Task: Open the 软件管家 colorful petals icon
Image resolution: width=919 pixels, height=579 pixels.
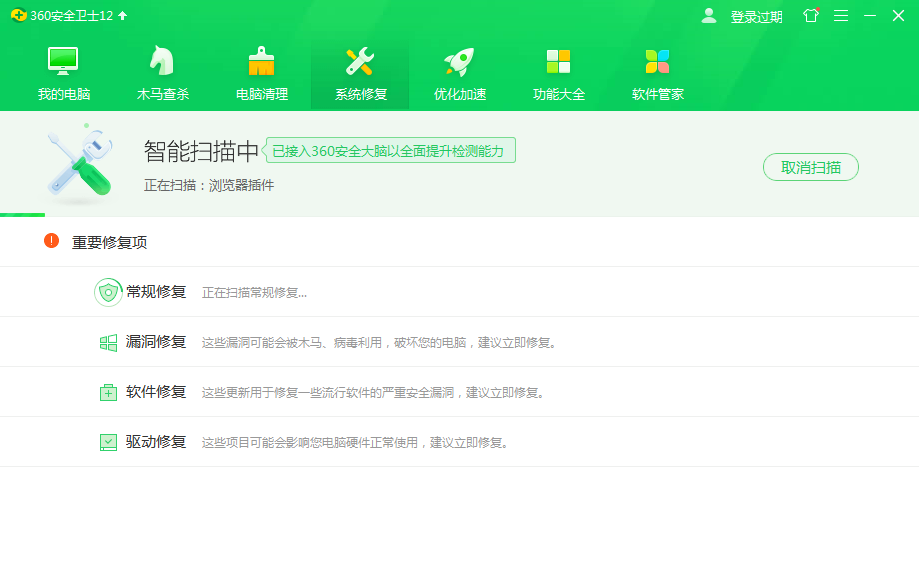Action: 657,62
